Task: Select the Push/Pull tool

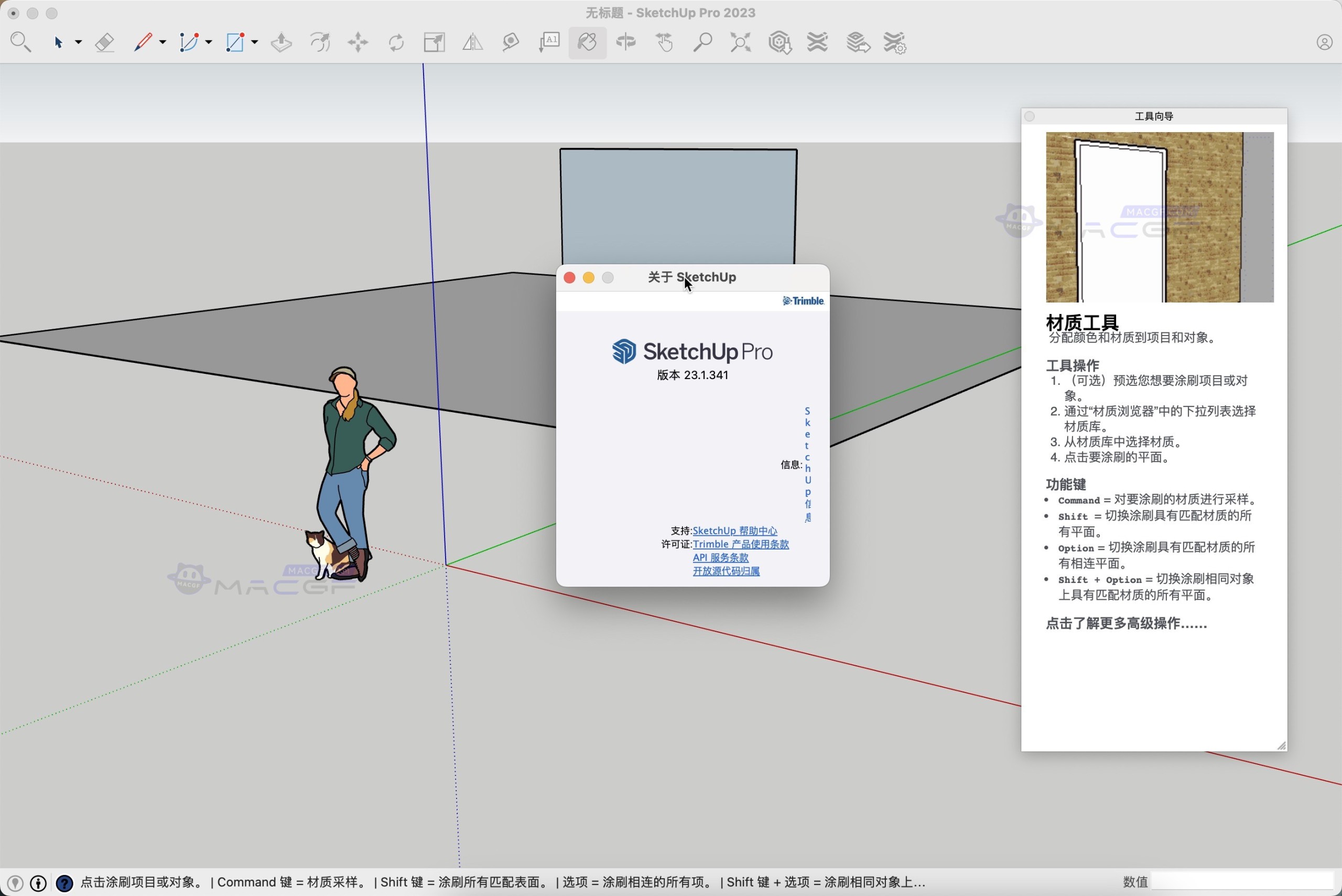Action: coord(280,42)
